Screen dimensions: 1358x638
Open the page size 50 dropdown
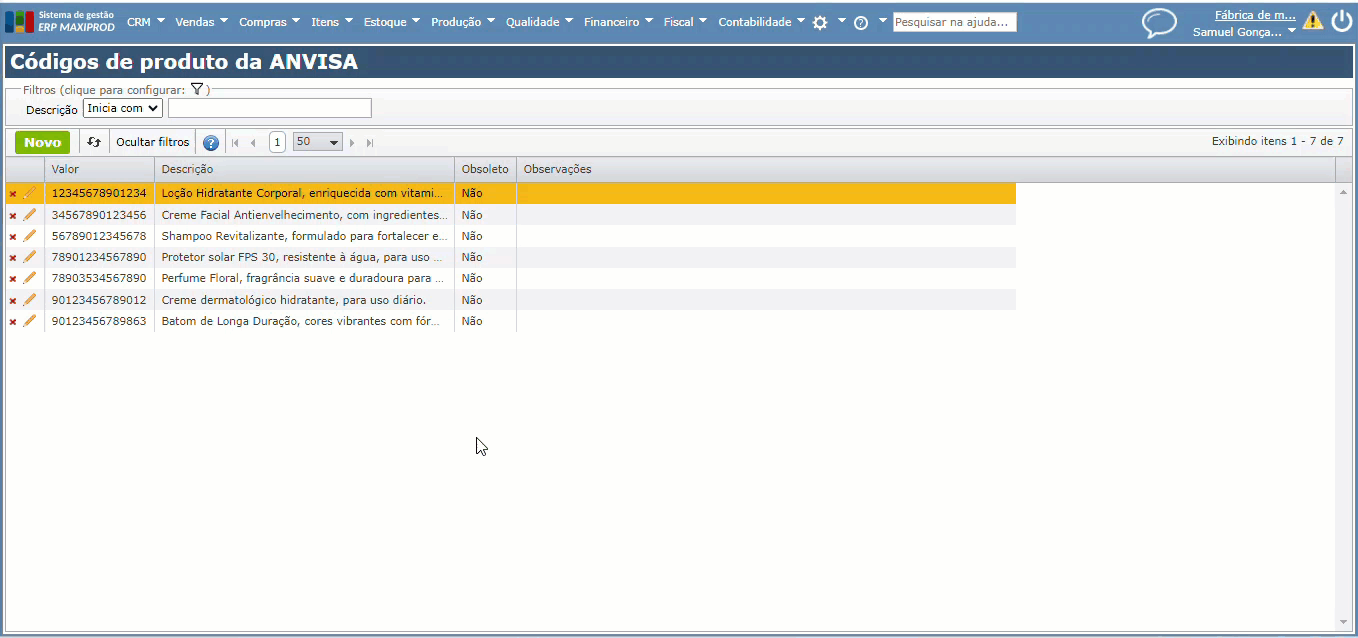click(318, 142)
